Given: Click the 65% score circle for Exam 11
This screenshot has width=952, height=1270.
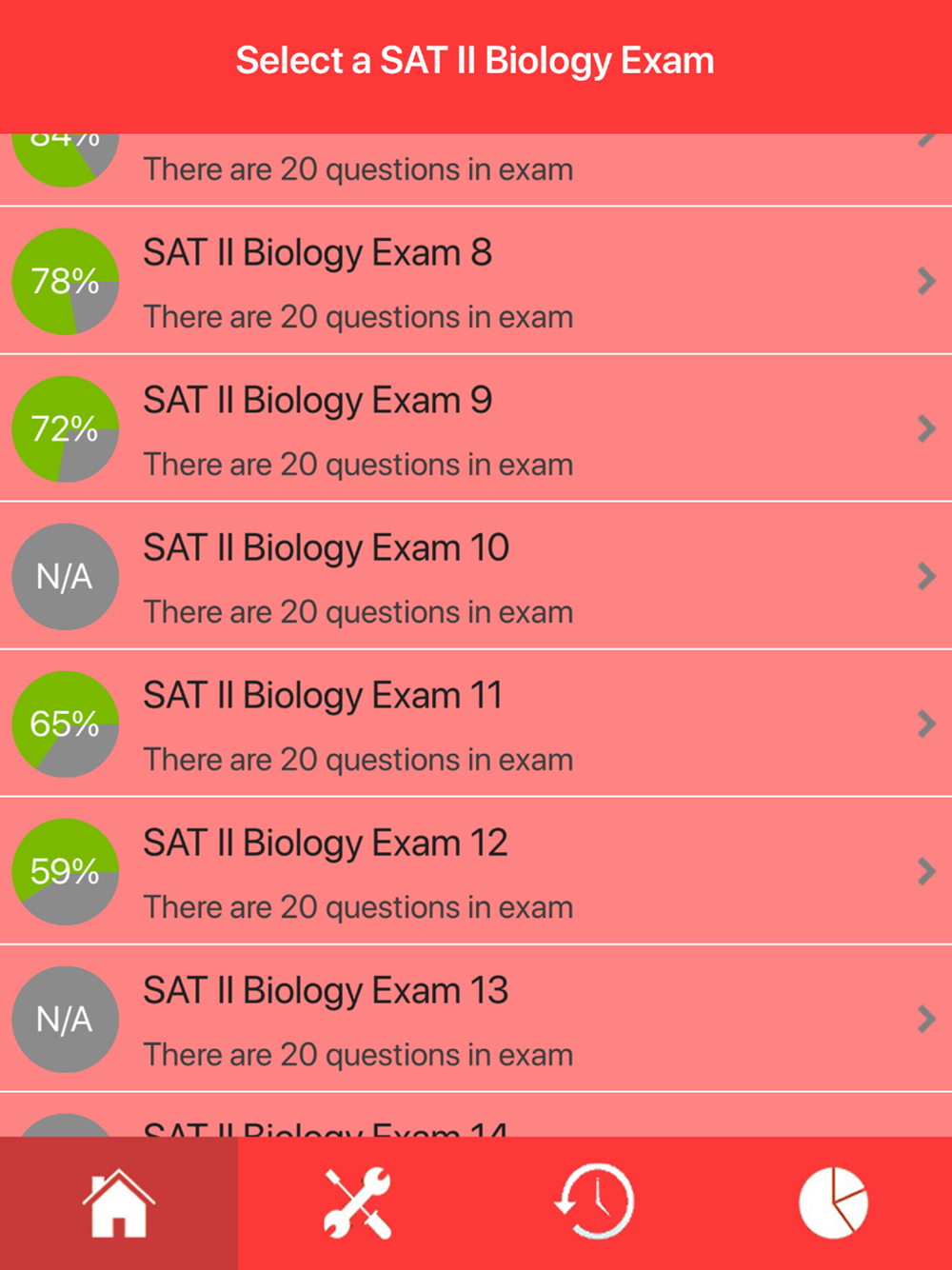Looking at the screenshot, I should coord(66,724).
